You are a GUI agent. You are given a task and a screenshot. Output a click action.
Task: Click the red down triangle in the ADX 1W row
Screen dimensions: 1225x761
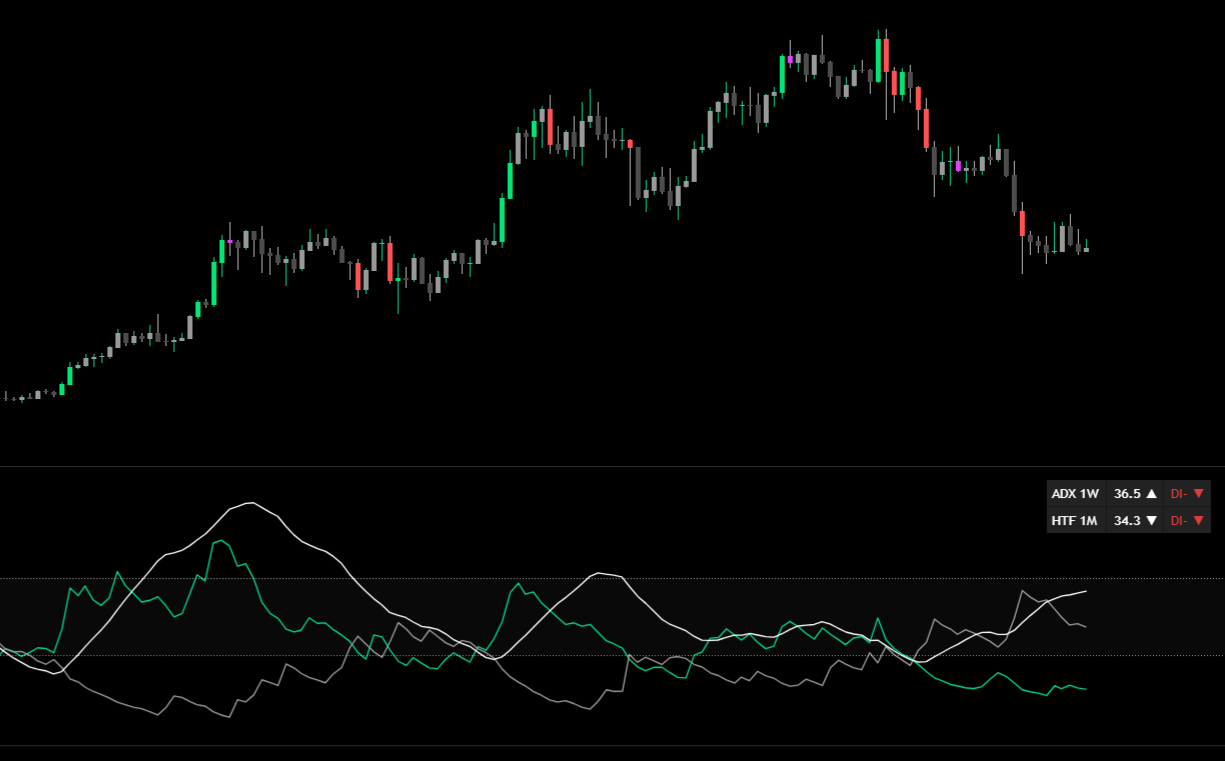pyautogui.click(x=1199, y=493)
